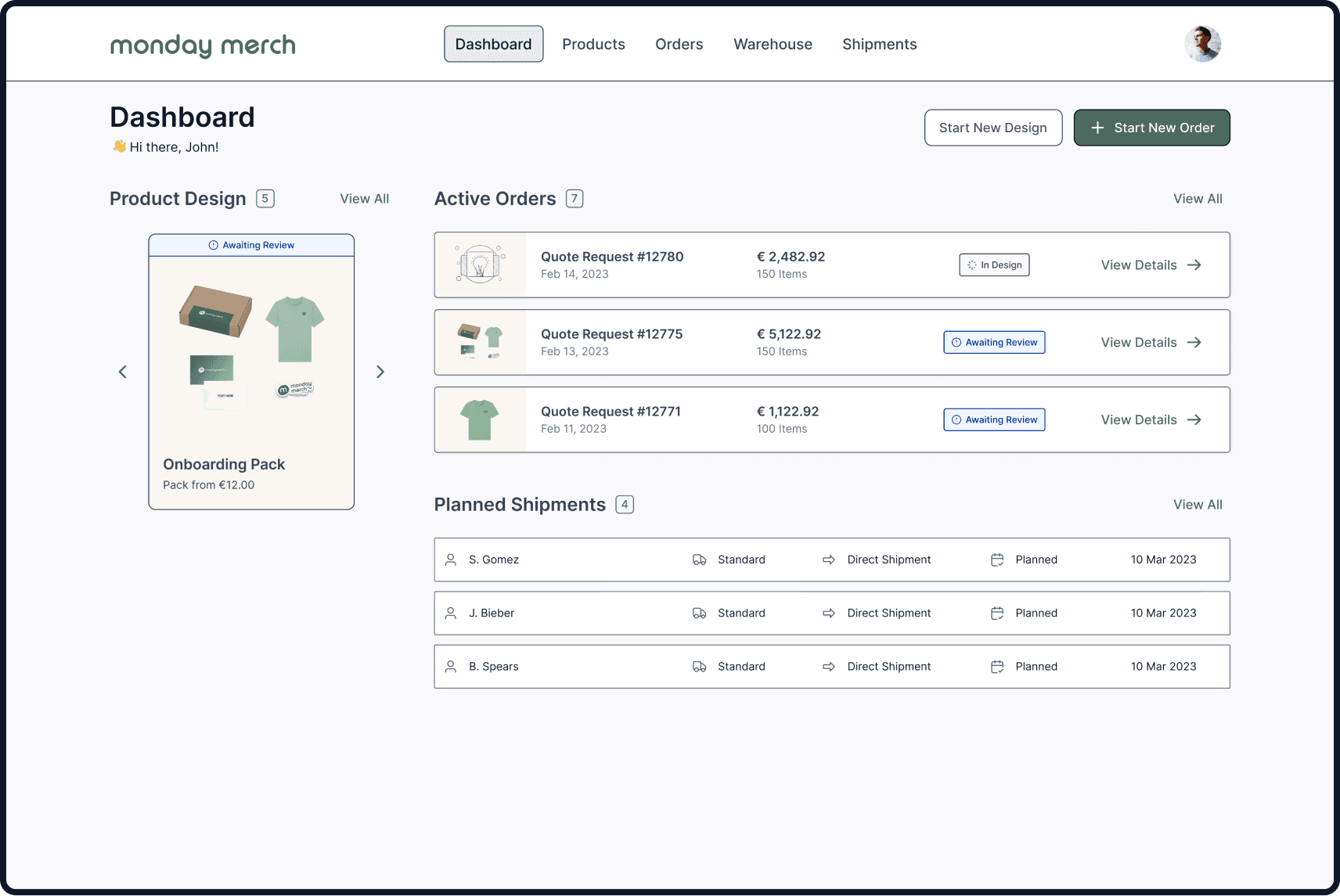Click the truck icon in B. Spears row
Image resolution: width=1340 pixels, height=896 pixels.
(700, 667)
